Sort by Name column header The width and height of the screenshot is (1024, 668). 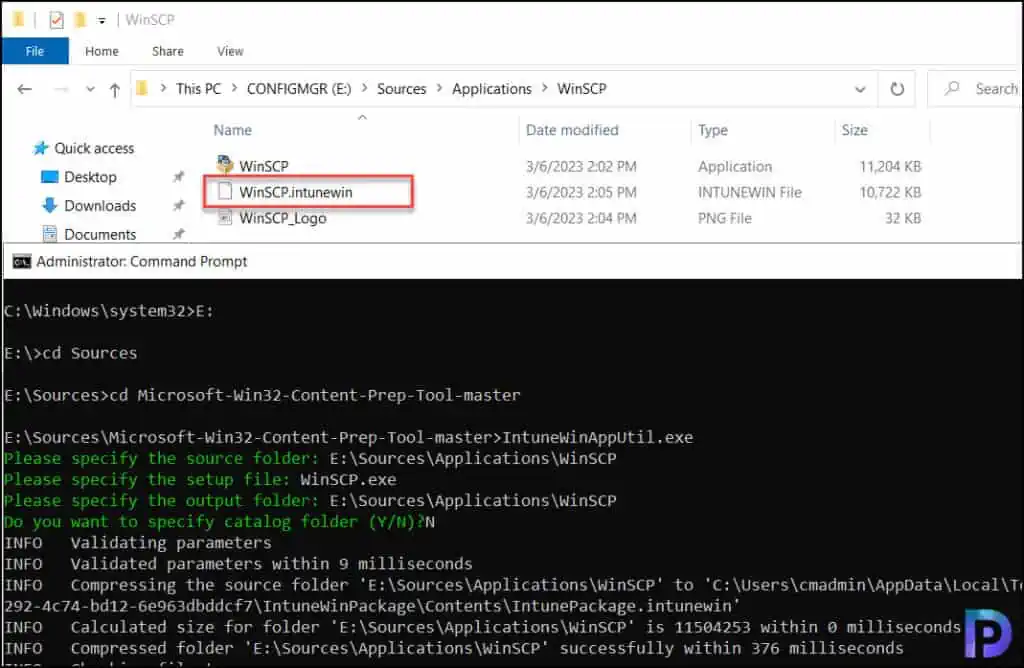coord(232,130)
